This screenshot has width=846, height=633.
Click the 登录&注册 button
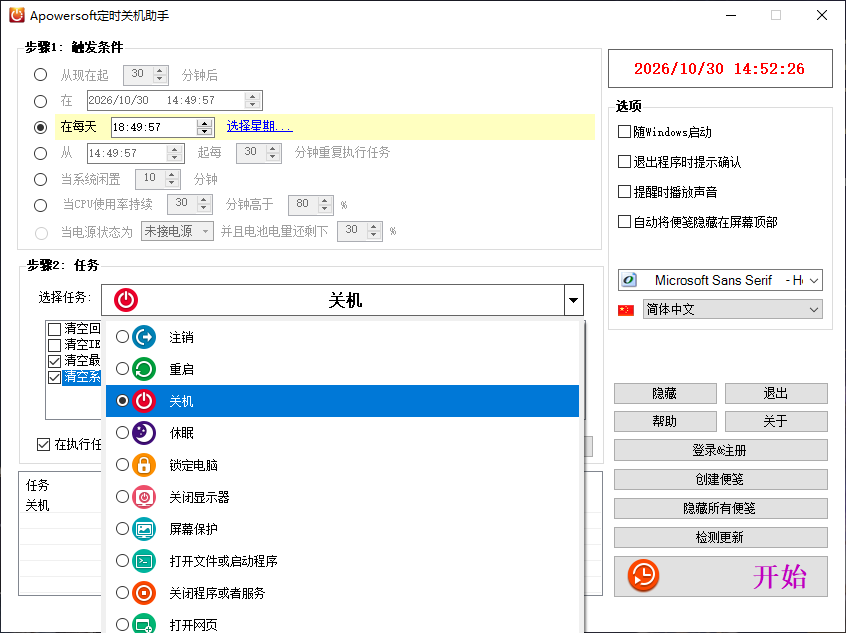click(720, 450)
